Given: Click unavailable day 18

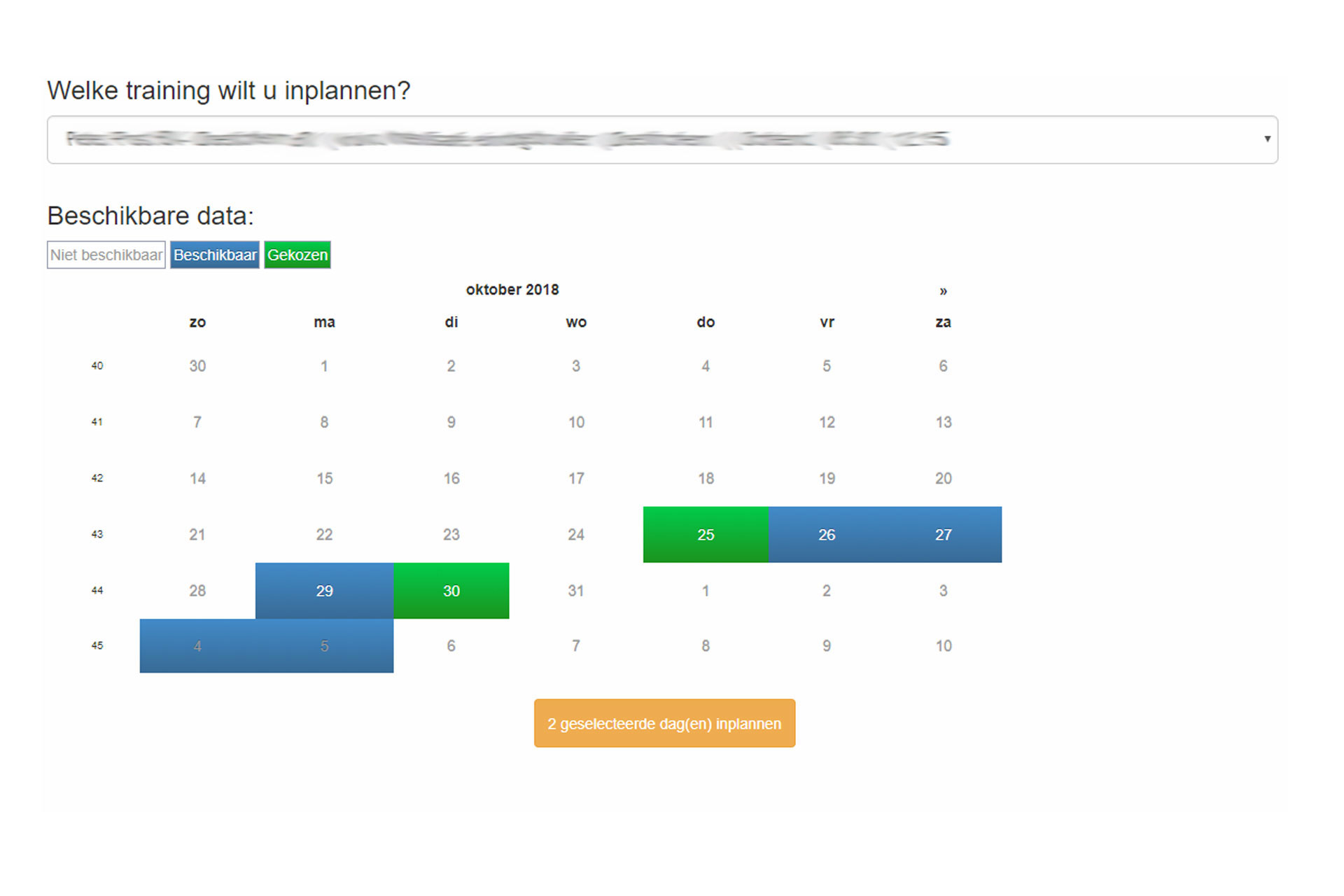Looking at the screenshot, I should pos(706,478).
